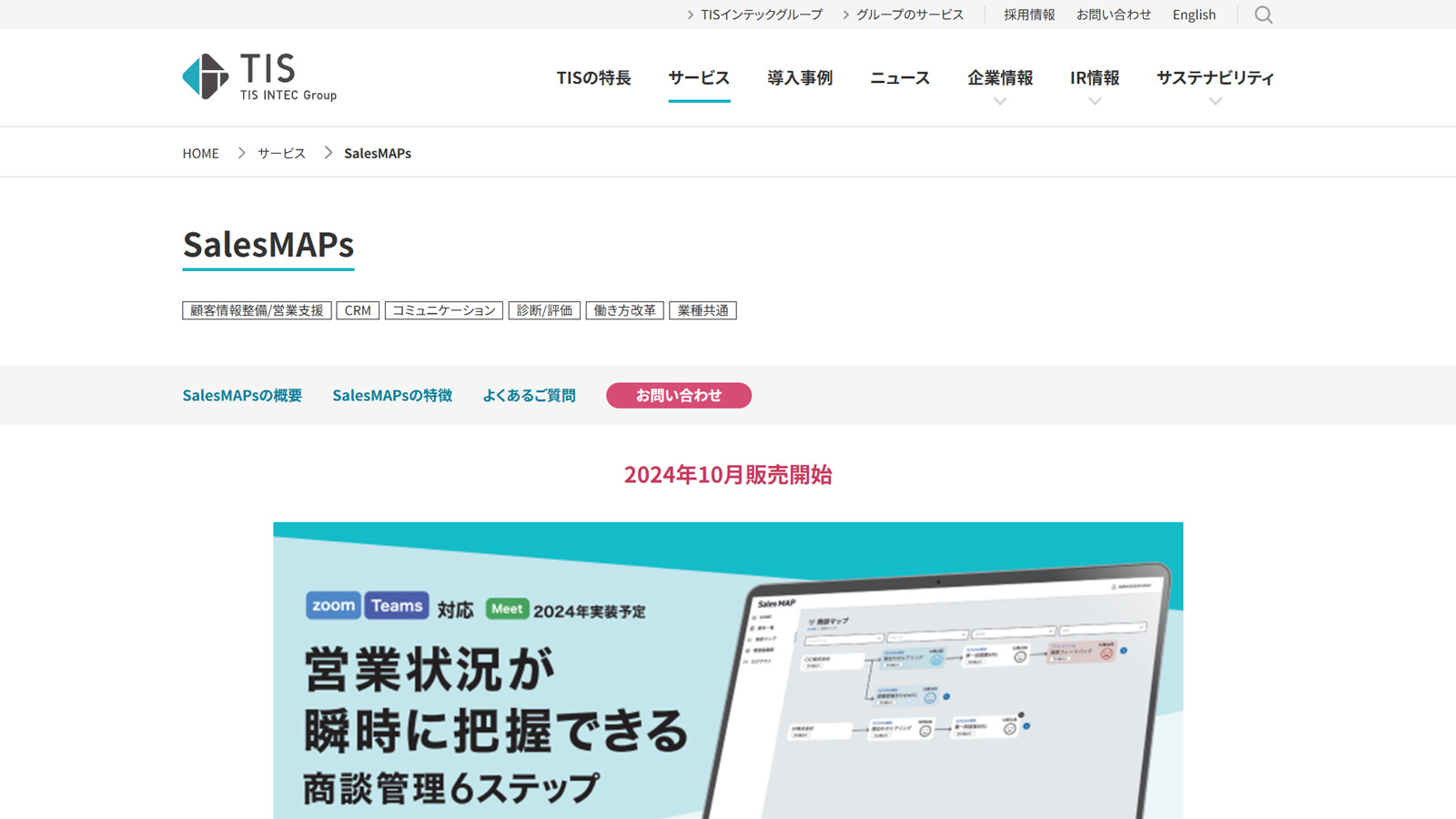The width and height of the screenshot is (1456, 819).
Task: Select the サービス navigation tab
Action: tap(699, 77)
